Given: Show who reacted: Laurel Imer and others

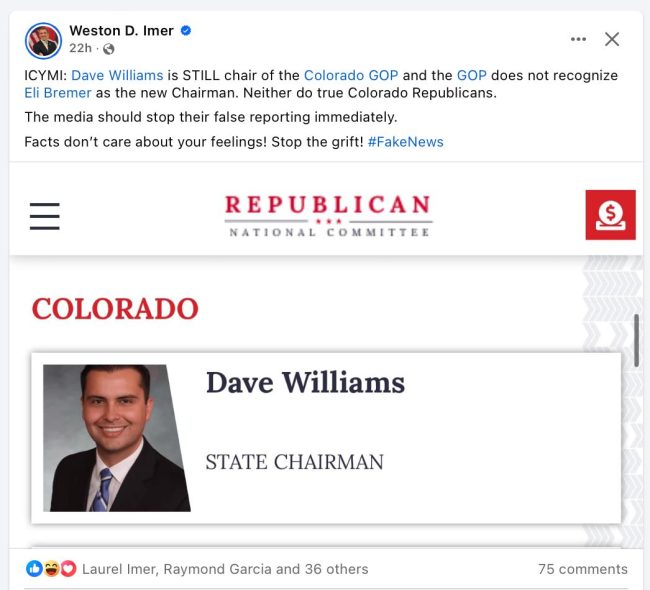Looking at the screenshot, I should [225, 569].
